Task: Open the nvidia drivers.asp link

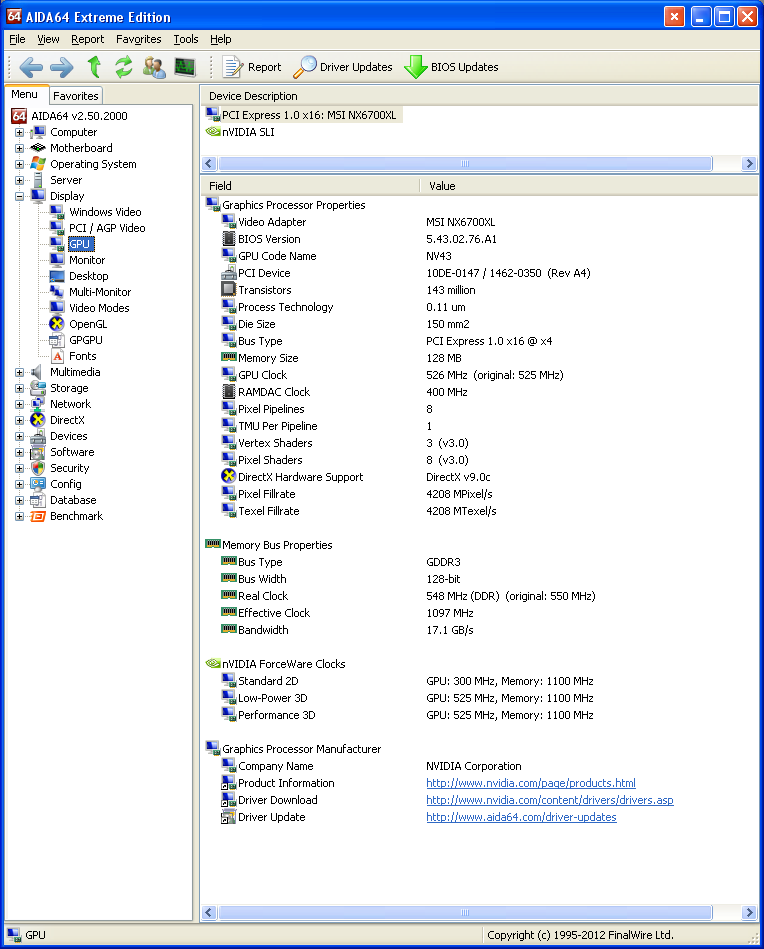Action: (550, 800)
